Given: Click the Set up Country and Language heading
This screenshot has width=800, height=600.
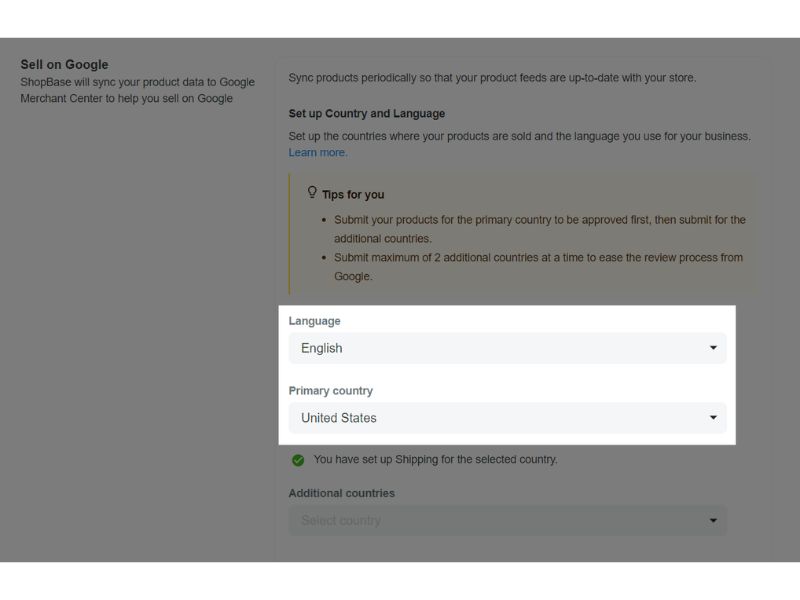Looking at the screenshot, I should (x=366, y=114).
